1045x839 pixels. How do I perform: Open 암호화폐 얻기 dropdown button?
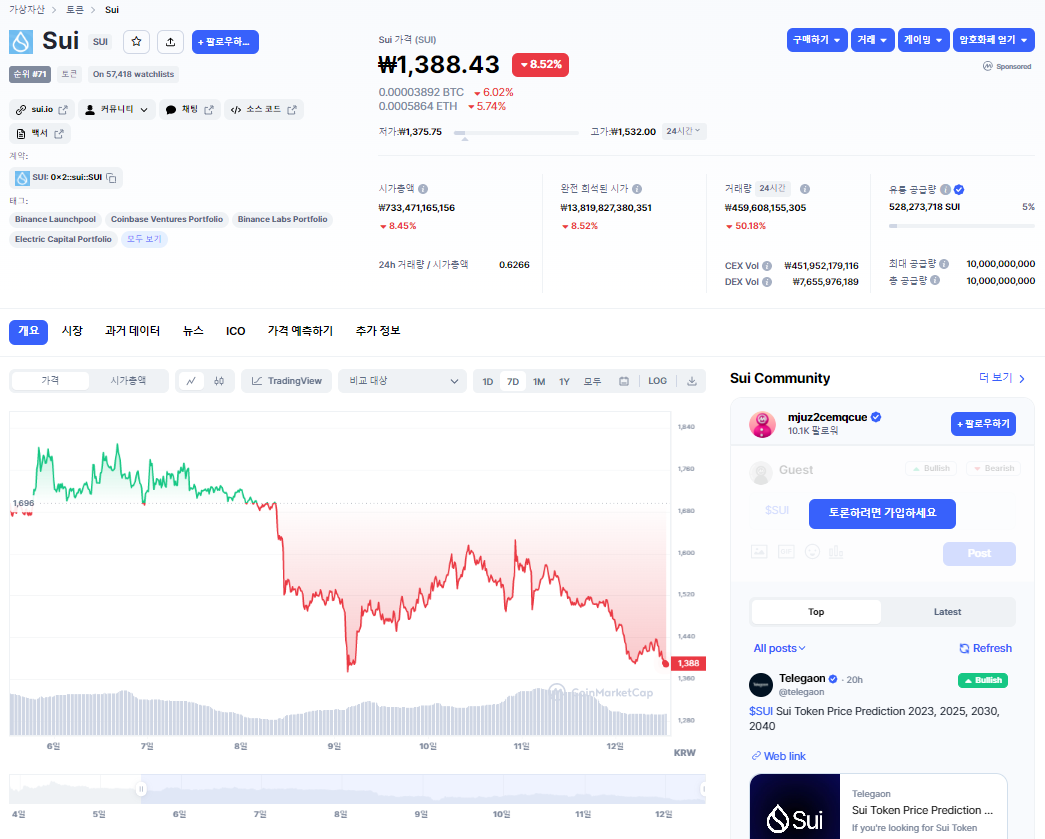(993, 40)
